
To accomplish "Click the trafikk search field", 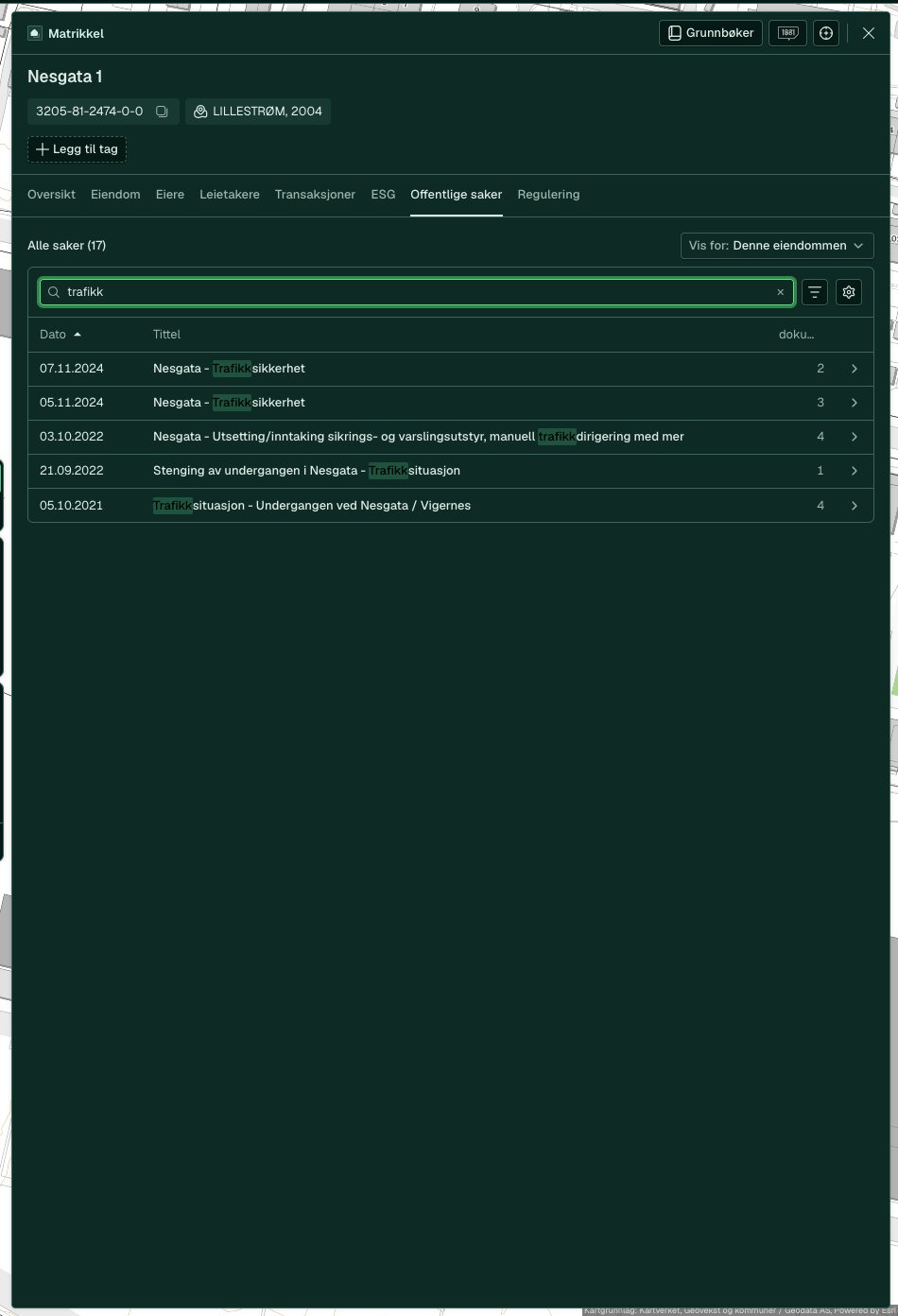I will point(417,292).
